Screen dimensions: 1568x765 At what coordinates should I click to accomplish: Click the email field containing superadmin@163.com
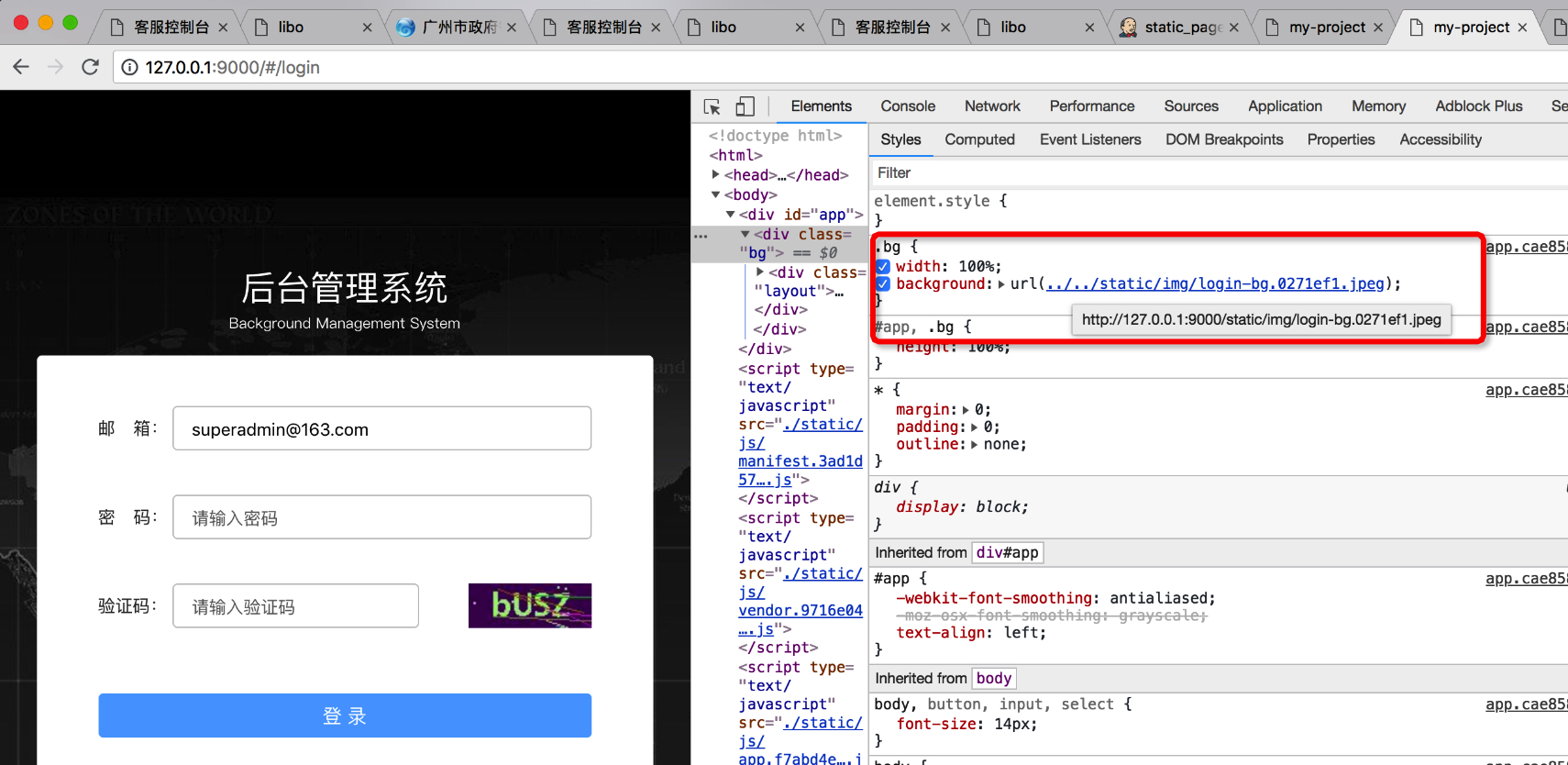pos(381,428)
